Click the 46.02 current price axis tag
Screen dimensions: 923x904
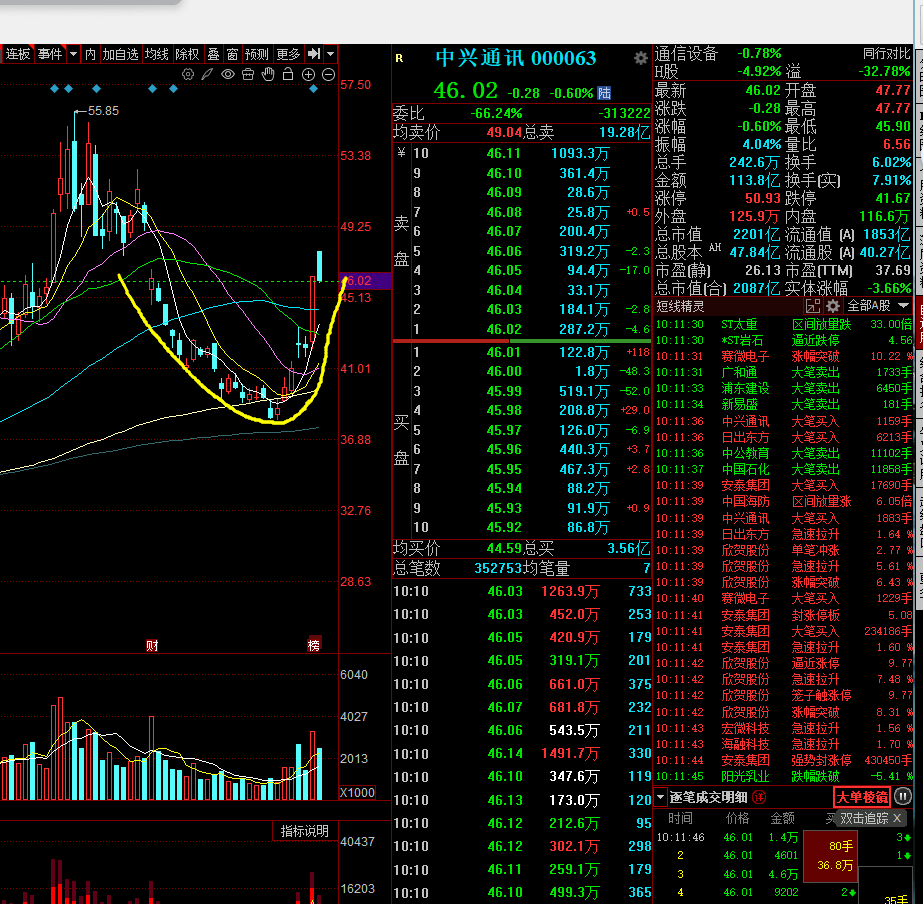tap(365, 281)
